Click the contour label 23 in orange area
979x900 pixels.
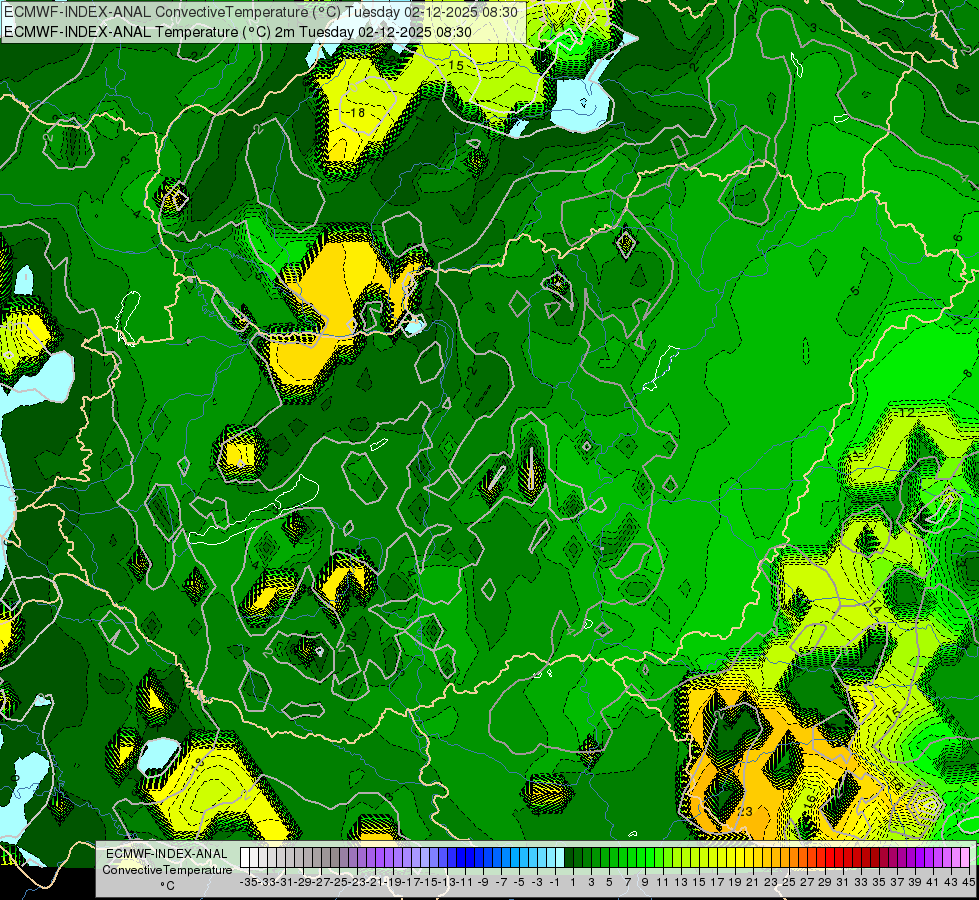[745, 811]
